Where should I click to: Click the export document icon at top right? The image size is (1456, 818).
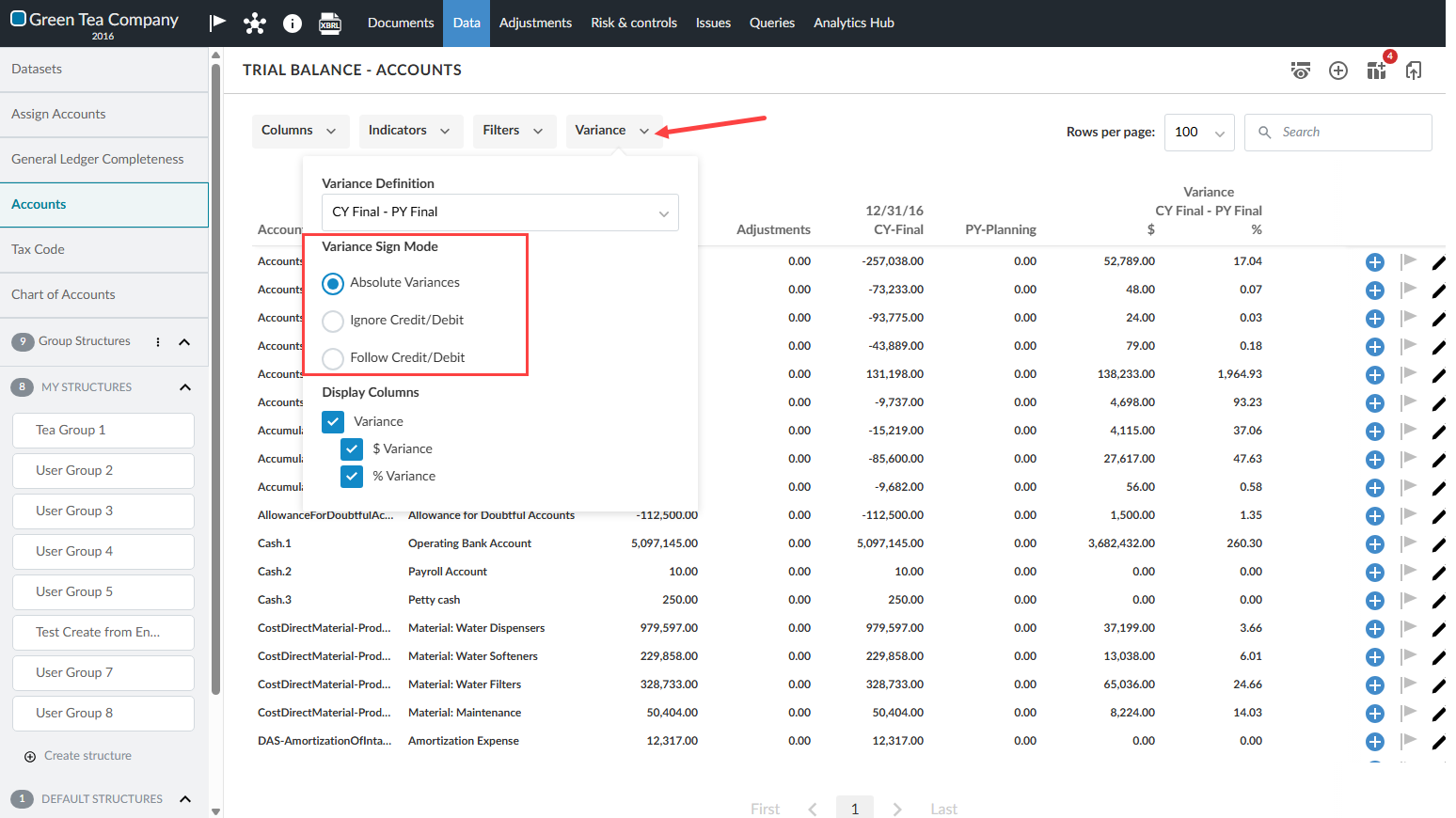point(1414,71)
